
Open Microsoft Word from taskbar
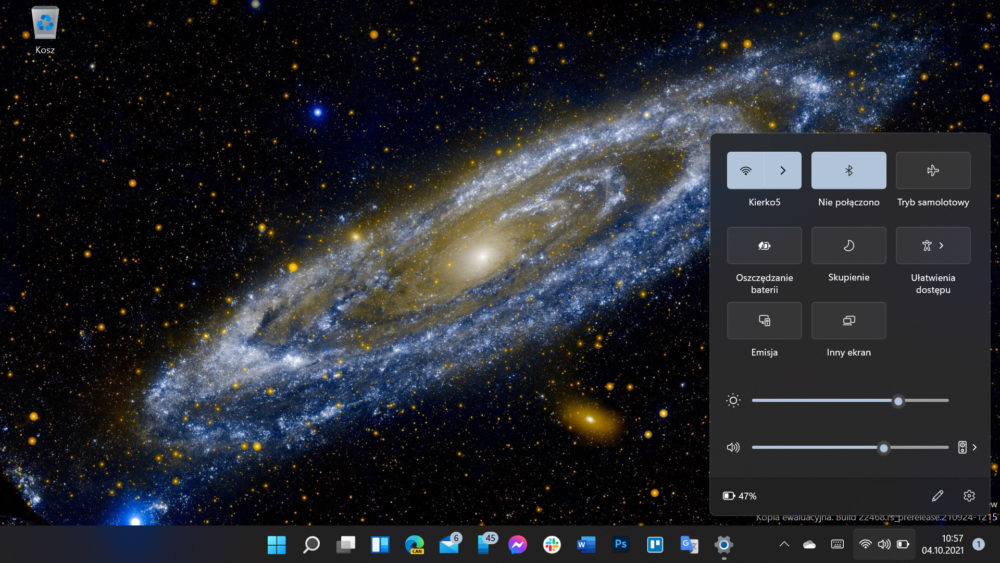[586, 545]
